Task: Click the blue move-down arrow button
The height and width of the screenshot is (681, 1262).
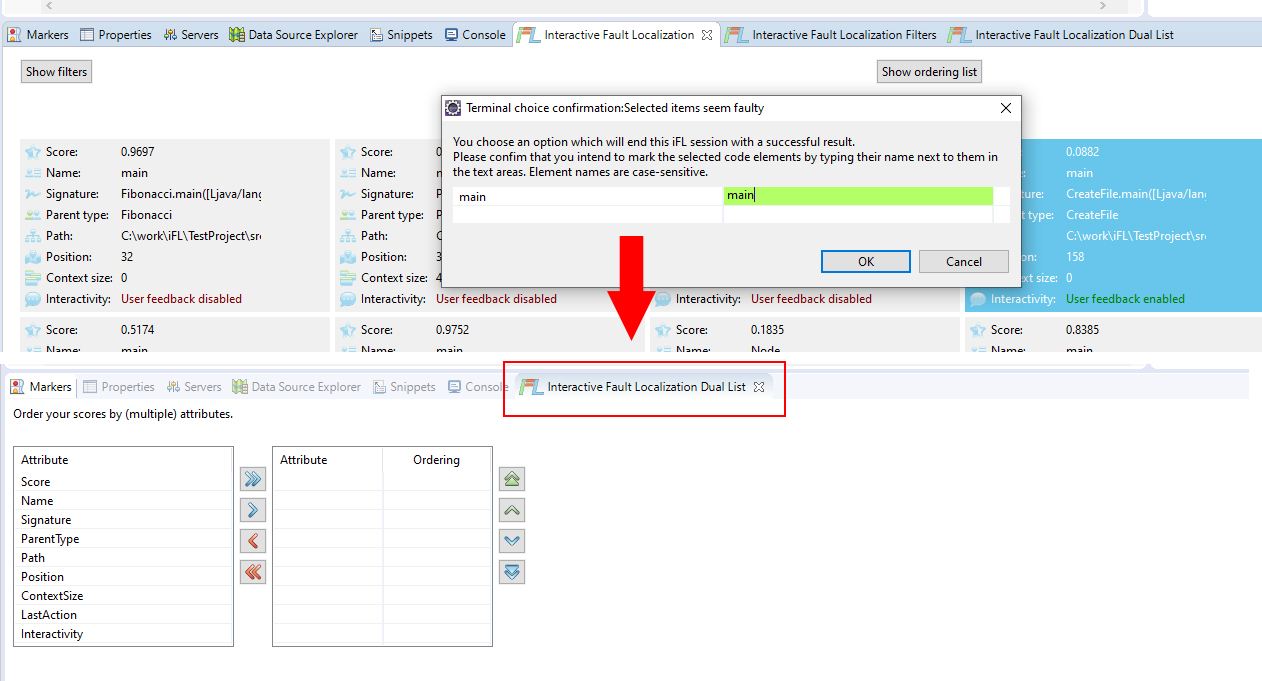Action: pyautogui.click(x=512, y=541)
